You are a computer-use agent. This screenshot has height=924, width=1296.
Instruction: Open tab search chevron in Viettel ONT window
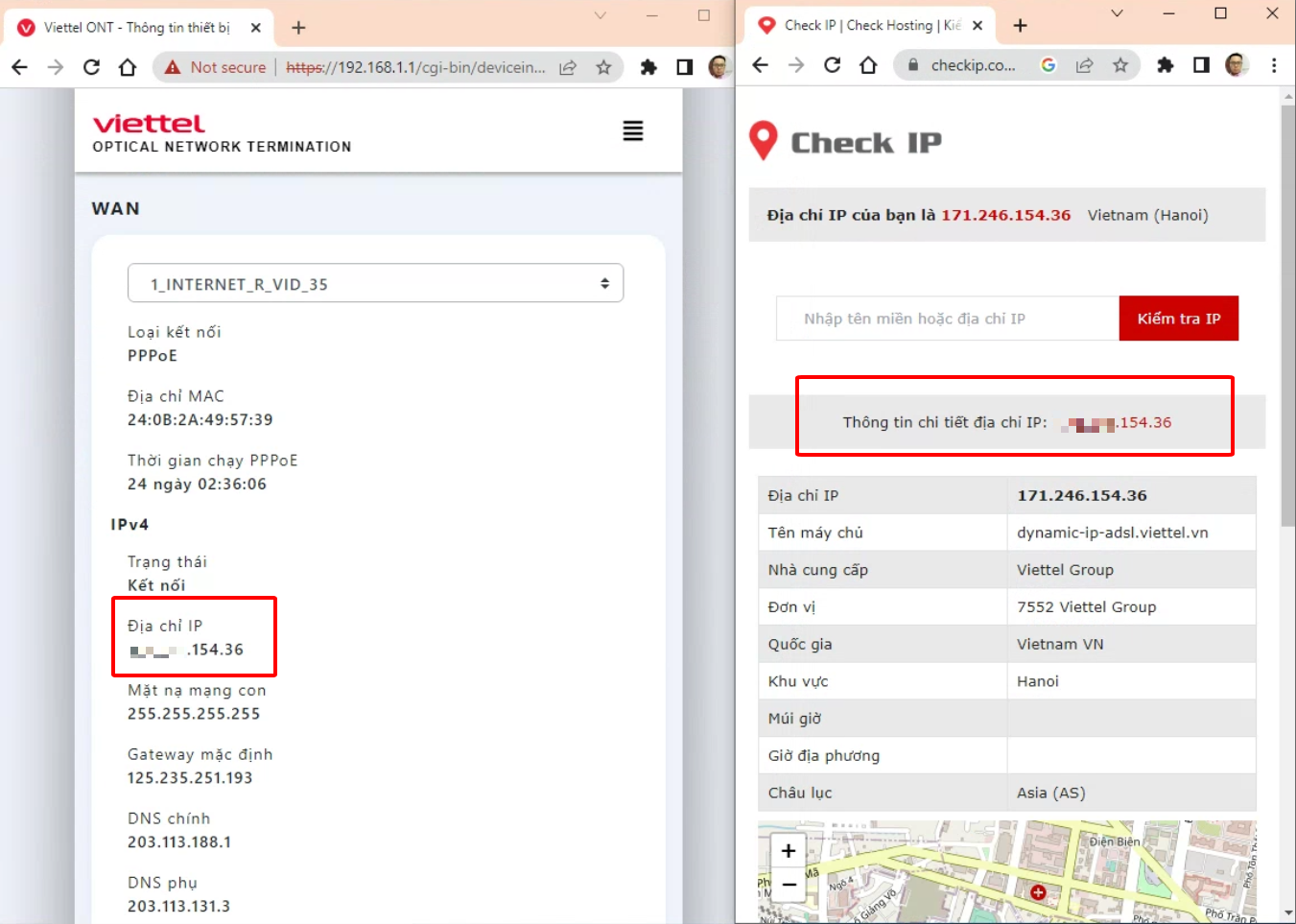tap(600, 15)
